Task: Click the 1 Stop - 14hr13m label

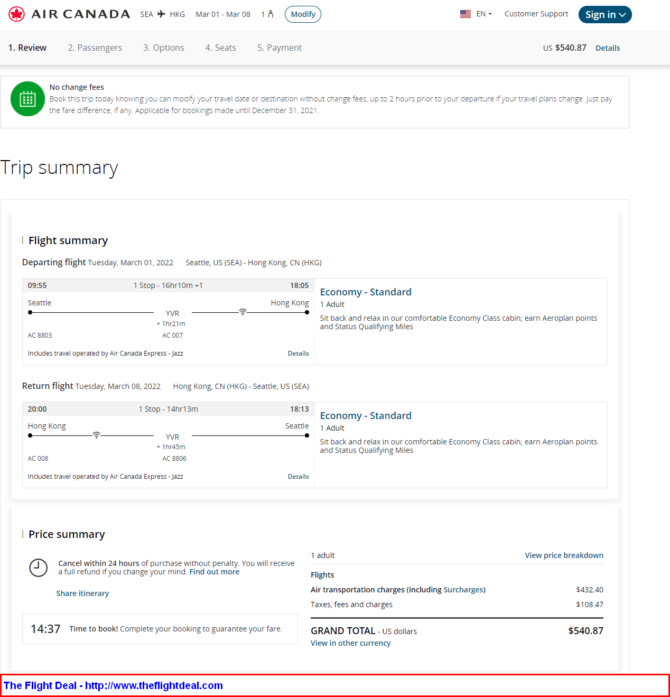Action: (x=169, y=409)
